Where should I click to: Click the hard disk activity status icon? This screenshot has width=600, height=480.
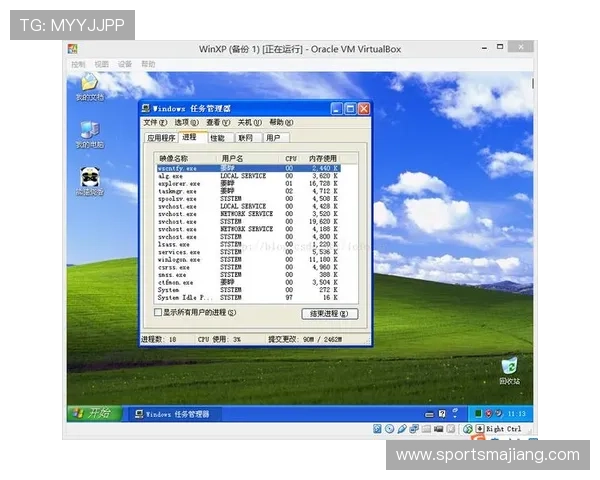coord(377,429)
